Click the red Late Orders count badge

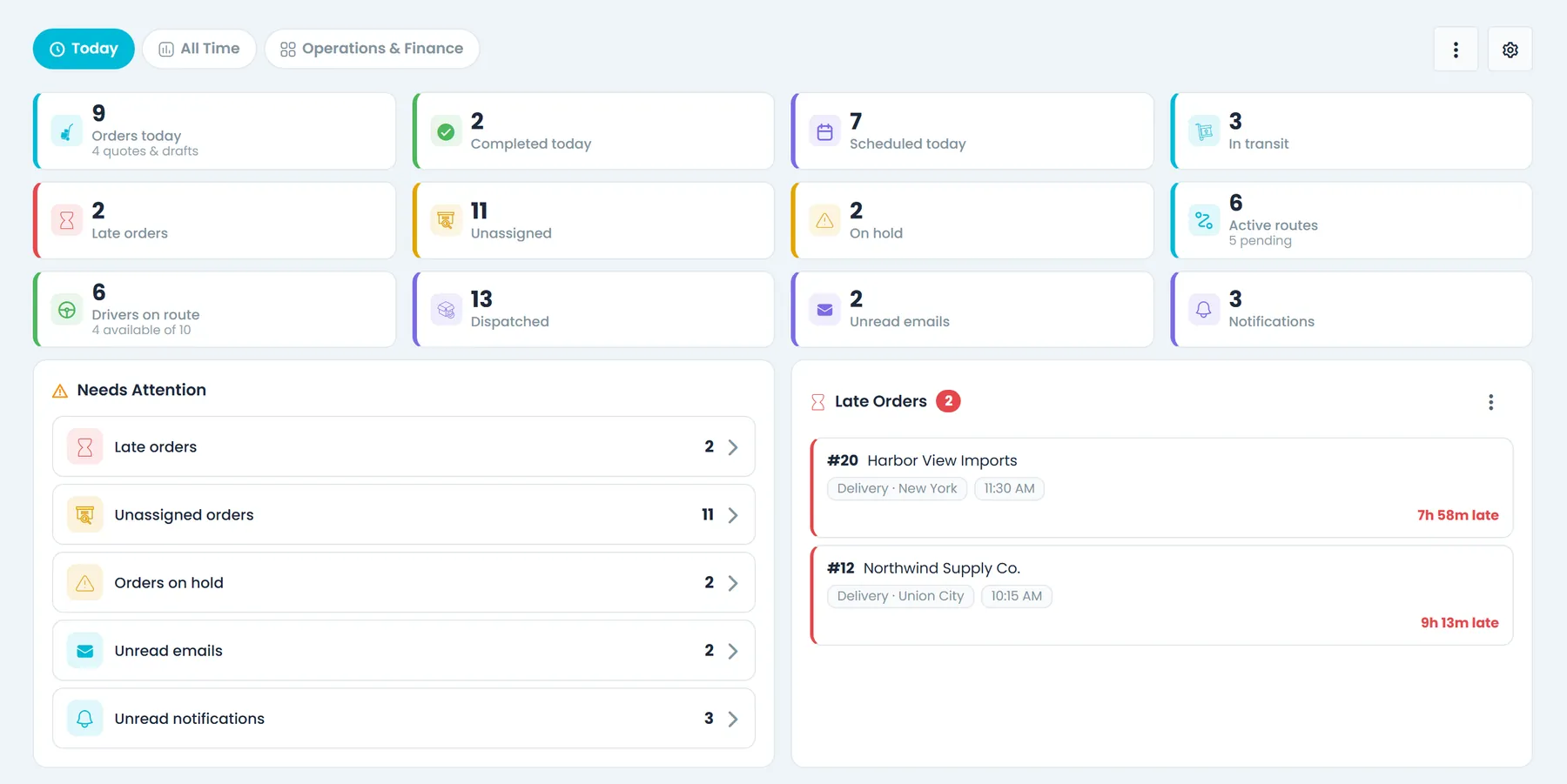(948, 401)
